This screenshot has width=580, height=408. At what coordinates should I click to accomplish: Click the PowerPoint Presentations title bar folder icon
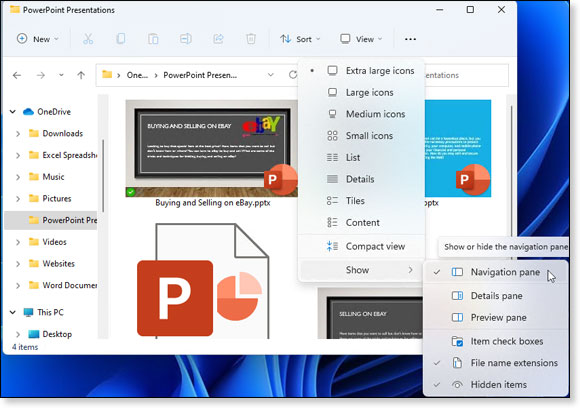click(15, 10)
